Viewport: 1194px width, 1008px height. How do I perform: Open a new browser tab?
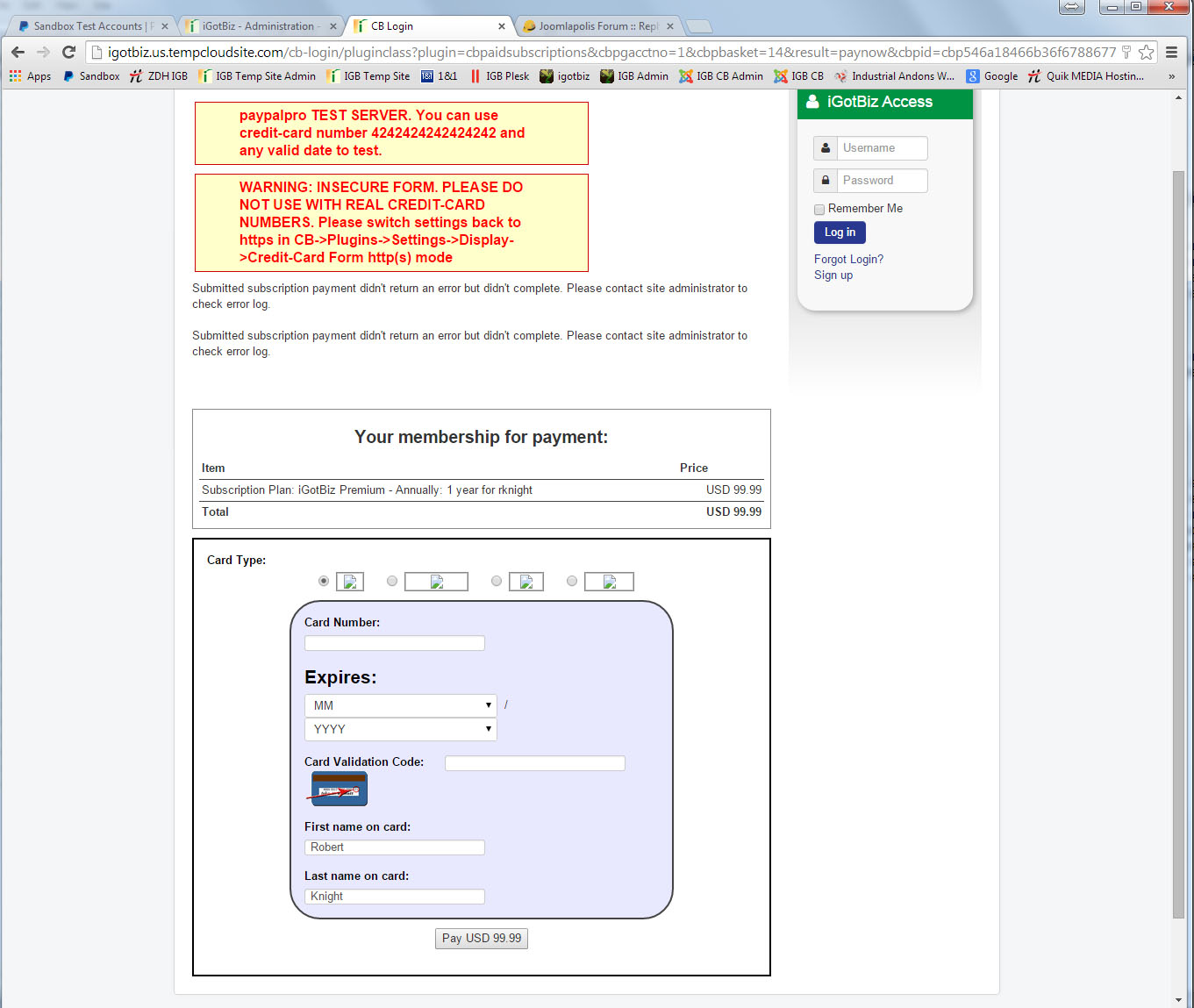click(x=698, y=26)
